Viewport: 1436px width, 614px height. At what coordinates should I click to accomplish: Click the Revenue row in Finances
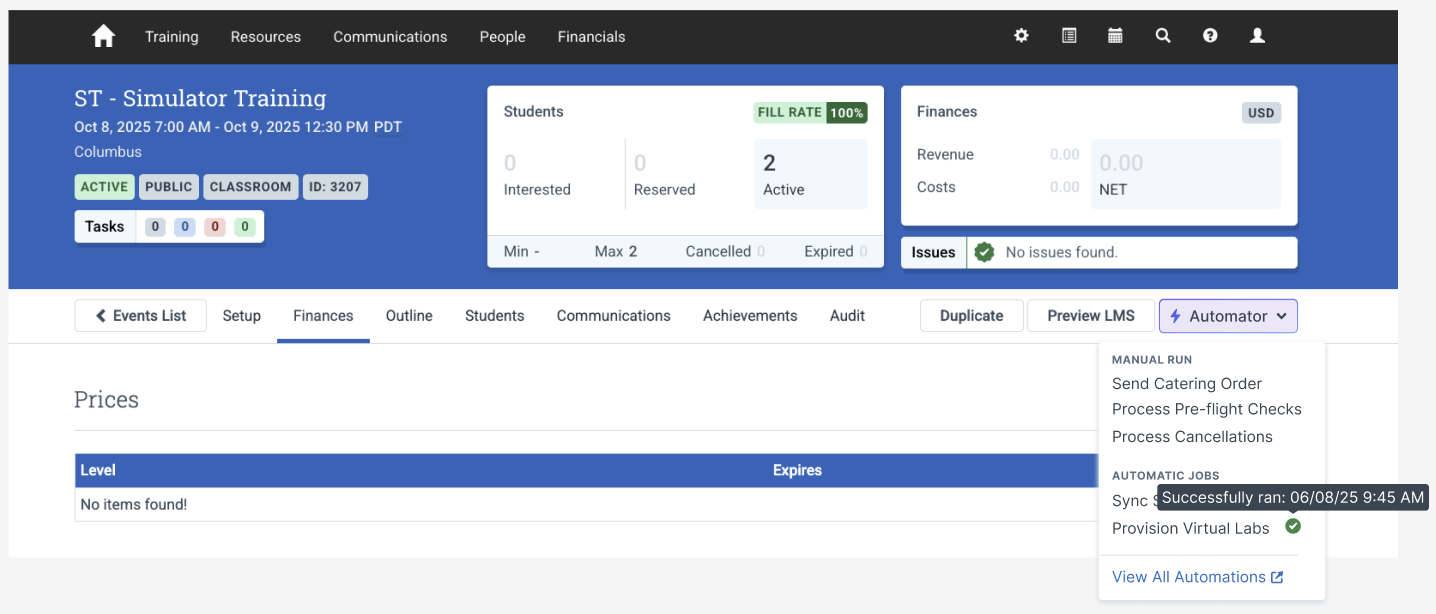(x=998, y=155)
